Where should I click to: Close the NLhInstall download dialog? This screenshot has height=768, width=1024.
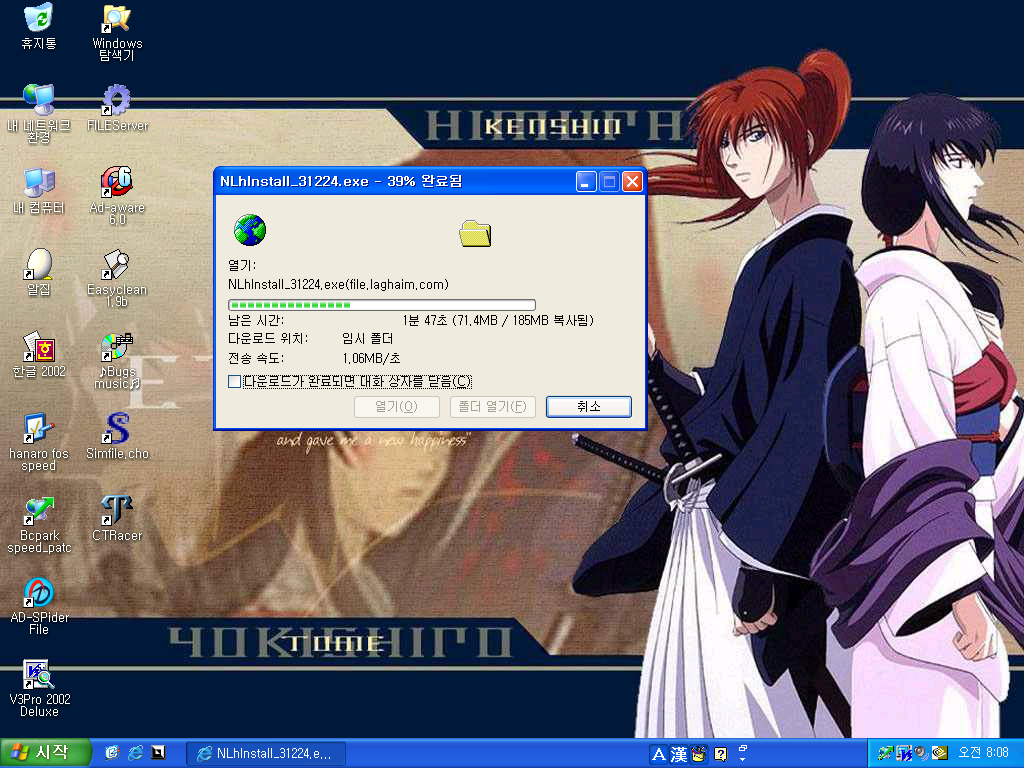tap(632, 181)
